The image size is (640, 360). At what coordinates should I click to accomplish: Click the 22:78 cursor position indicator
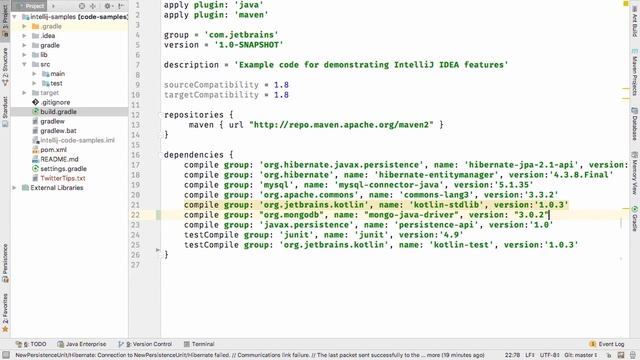coord(512,355)
